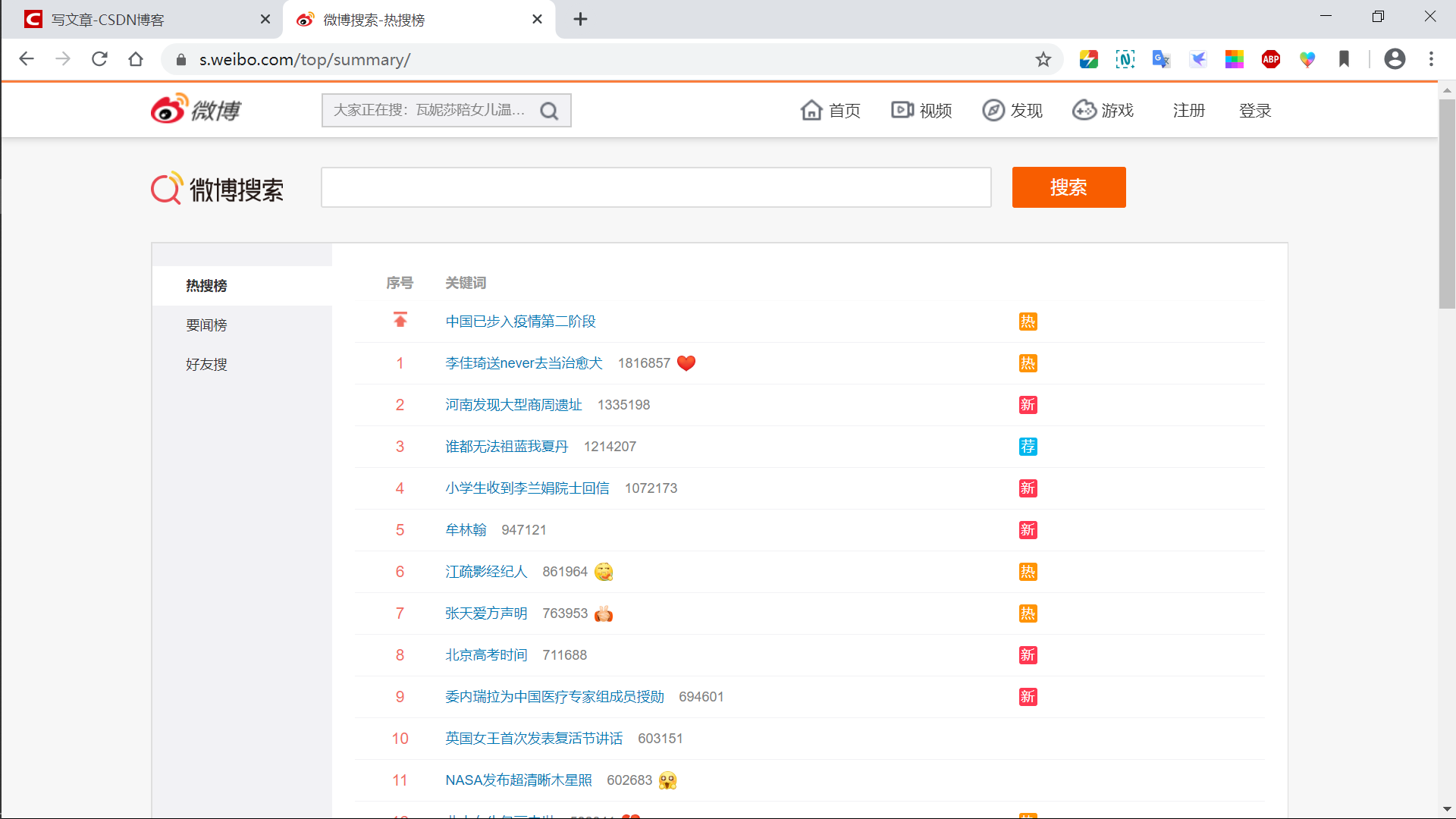Click the lock icon in address bar
Viewport: 1456px width, 819px height.
[x=180, y=59]
